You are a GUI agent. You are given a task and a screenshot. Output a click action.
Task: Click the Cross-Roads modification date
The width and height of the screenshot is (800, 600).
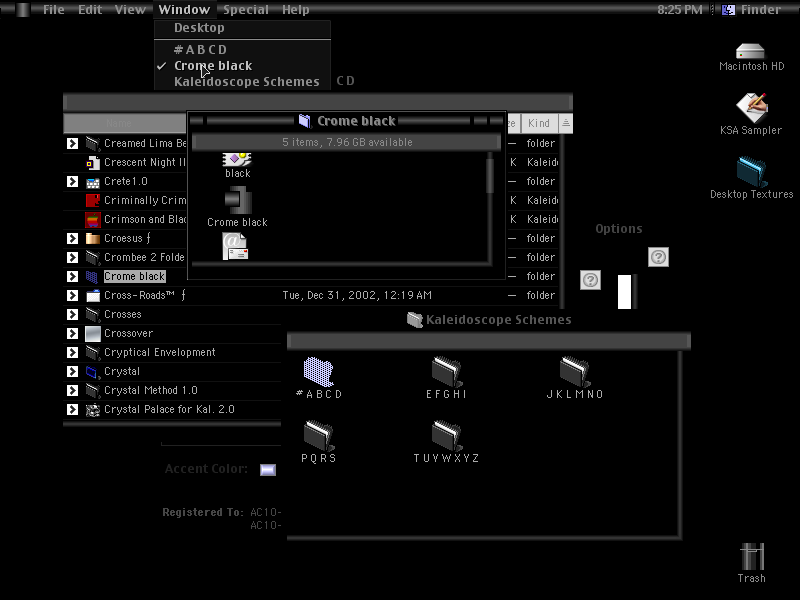pos(357,295)
